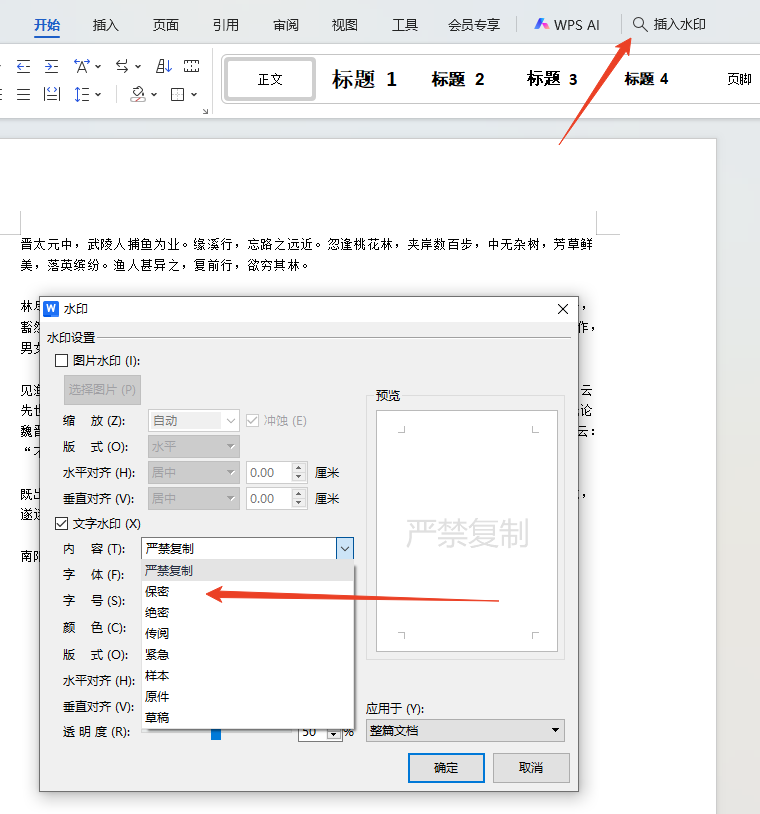Toggle the 冲蚀 checkbox
The image size is (760, 814).
(252, 420)
